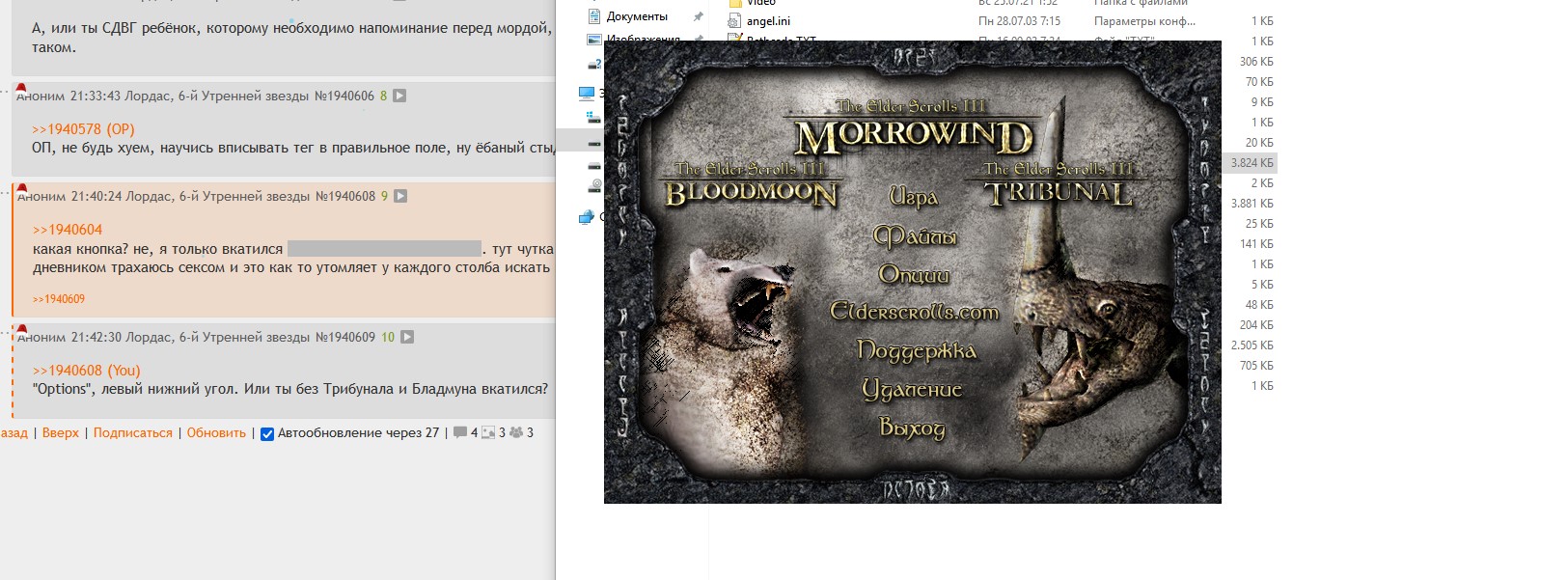Image resolution: width=1568 pixels, height=580 pixels.
Task: Open Файлы in the Morrowind launcher
Action: tap(914, 236)
